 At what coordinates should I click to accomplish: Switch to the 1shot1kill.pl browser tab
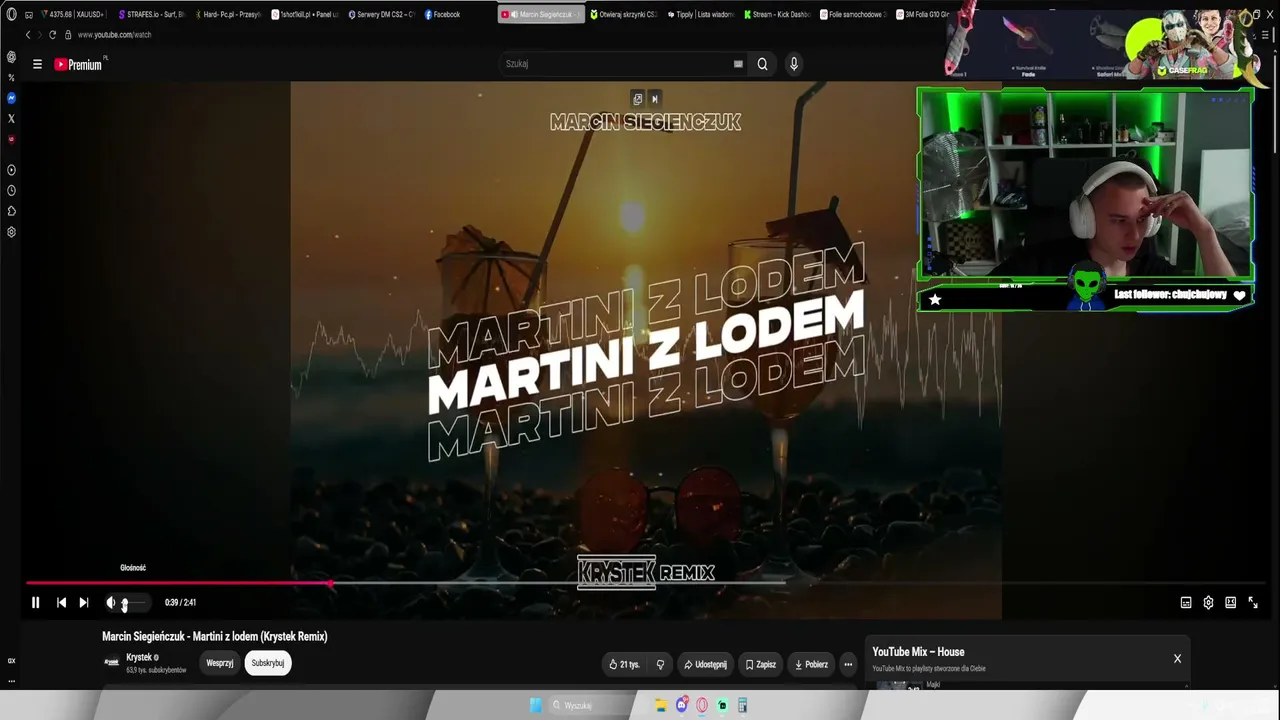pos(304,15)
